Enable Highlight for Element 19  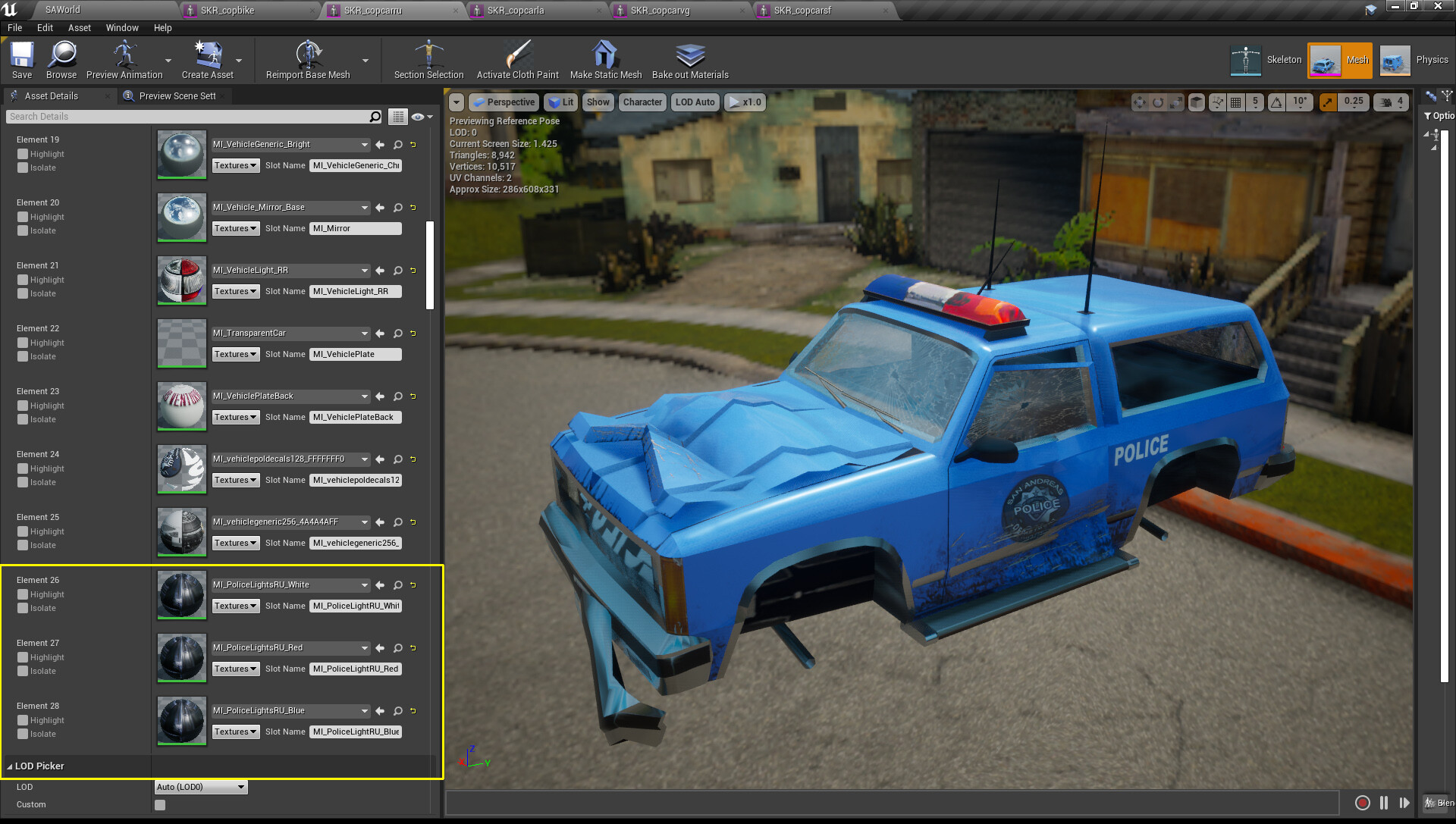(x=23, y=154)
